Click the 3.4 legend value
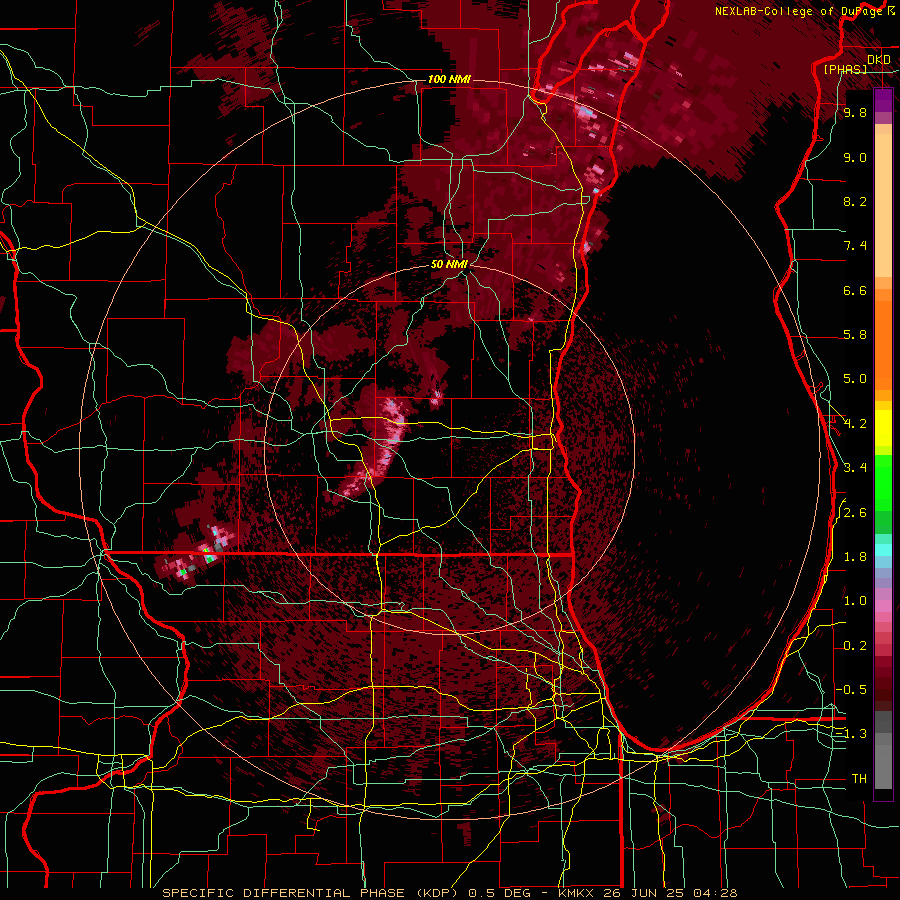 click(x=855, y=468)
